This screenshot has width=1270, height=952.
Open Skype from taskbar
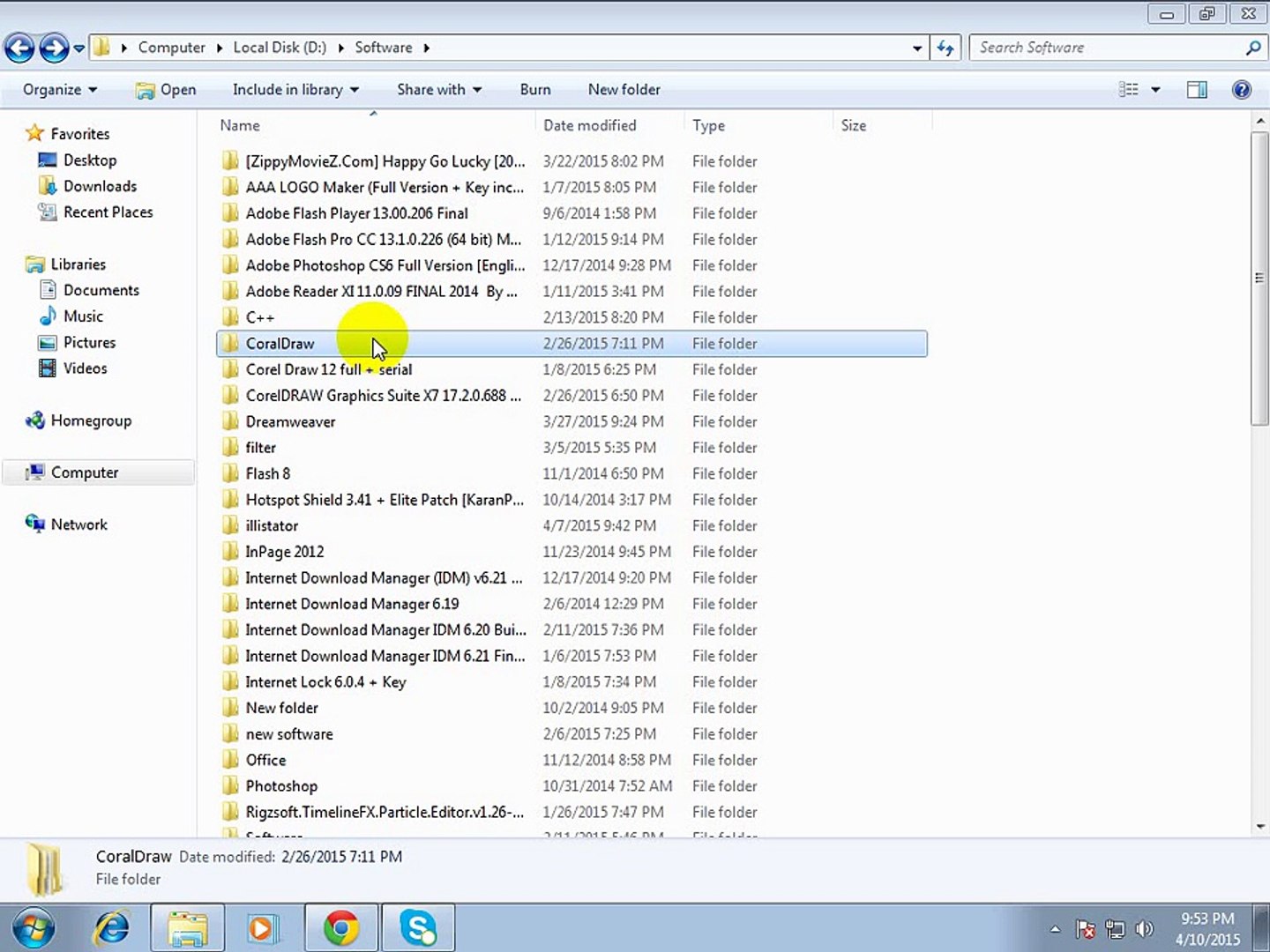[417, 927]
